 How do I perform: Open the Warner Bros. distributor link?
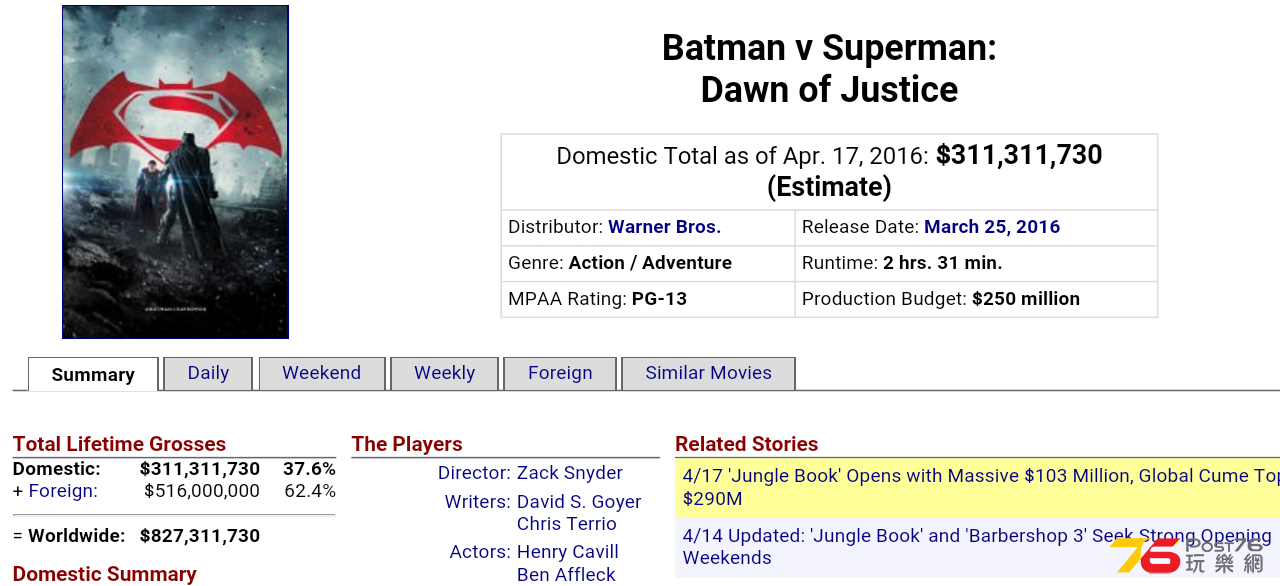[664, 227]
